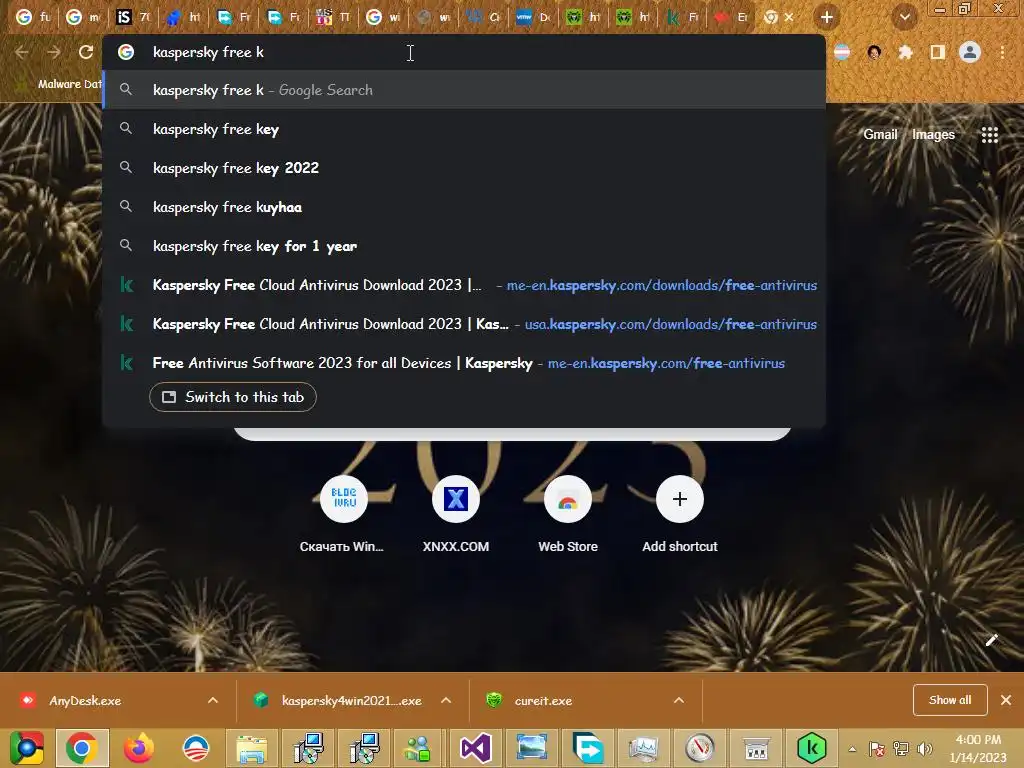1024x768 pixels.
Task: Open the Extensions puzzle icon
Action: (x=905, y=52)
